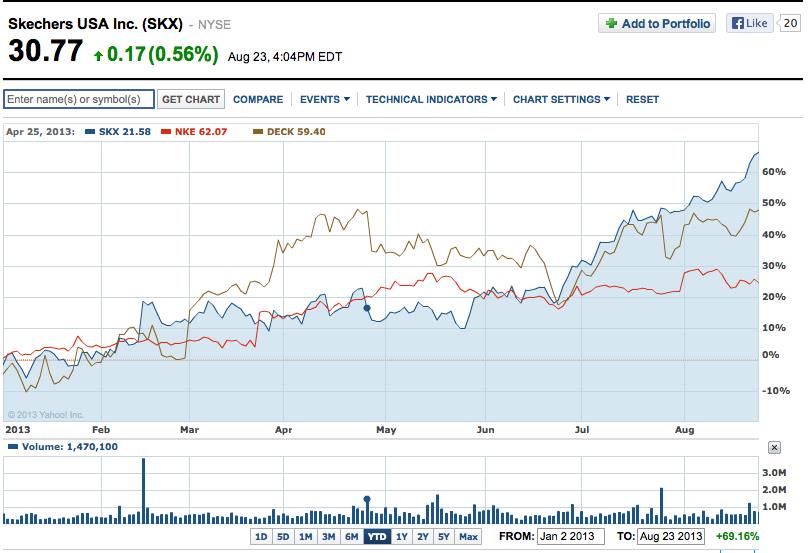Select the 1D time range tab
The height and width of the screenshot is (553, 811).
pos(261,536)
